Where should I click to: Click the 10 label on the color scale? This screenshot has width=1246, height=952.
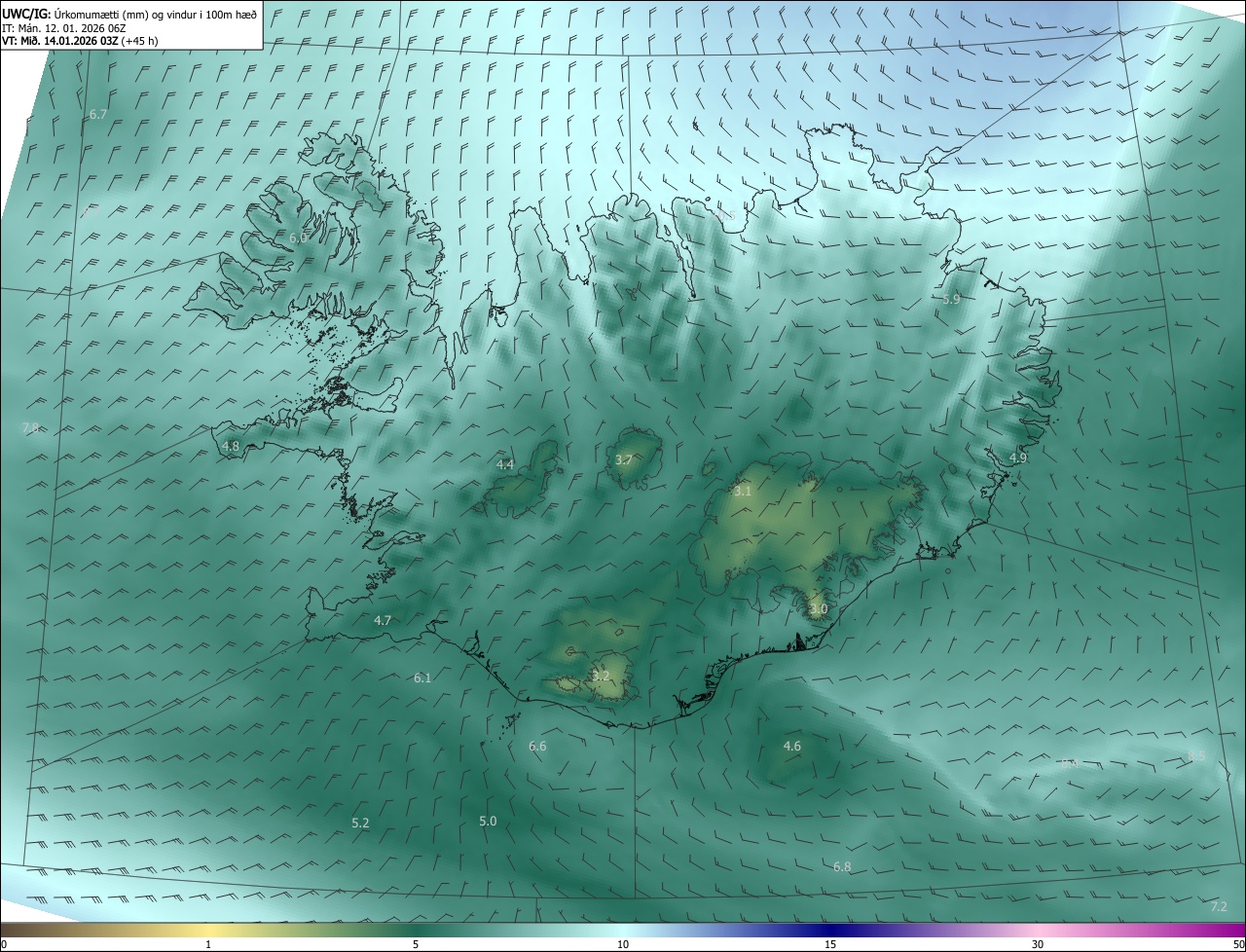[x=623, y=944]
